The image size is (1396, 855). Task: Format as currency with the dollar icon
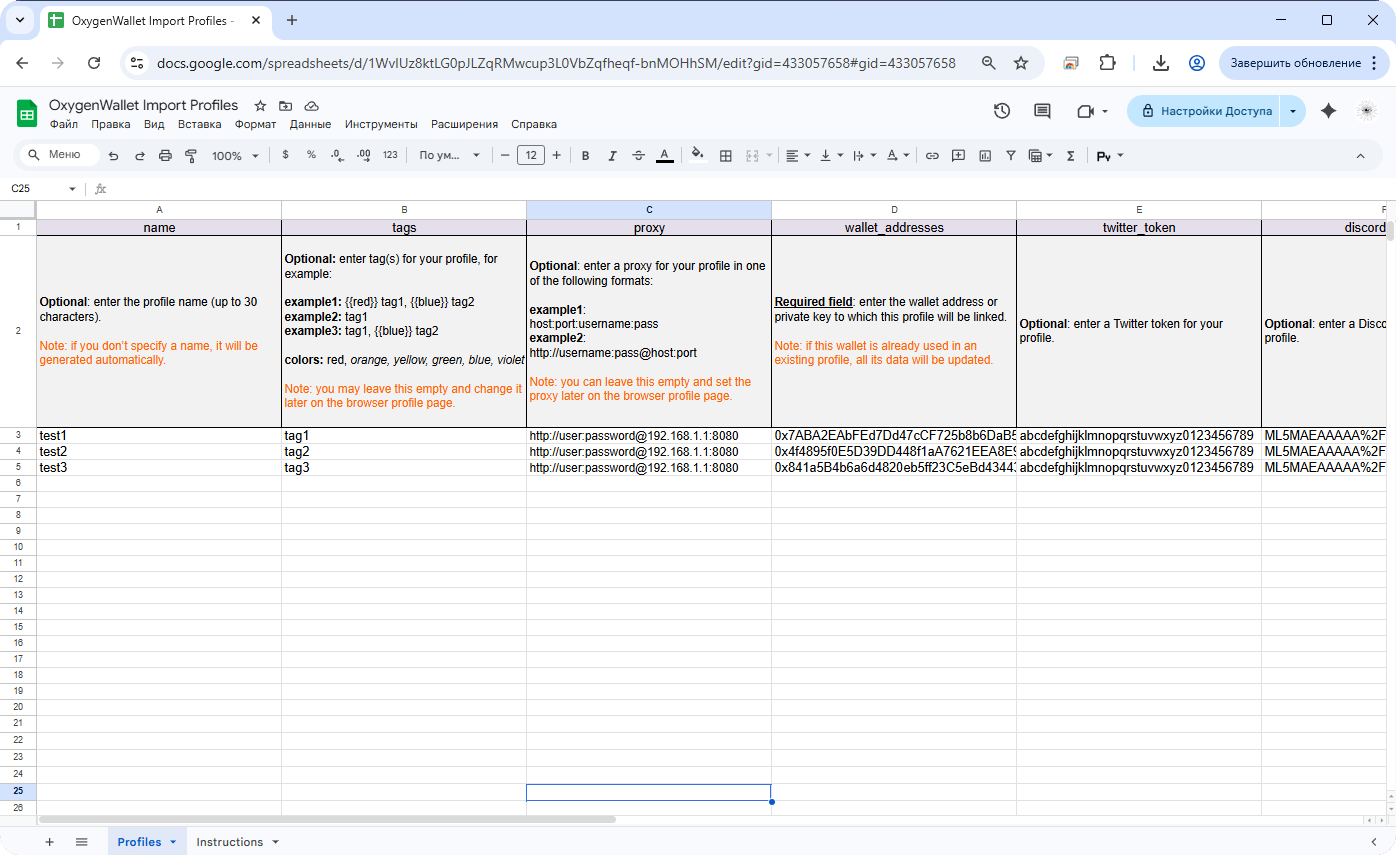coord(286,155)
